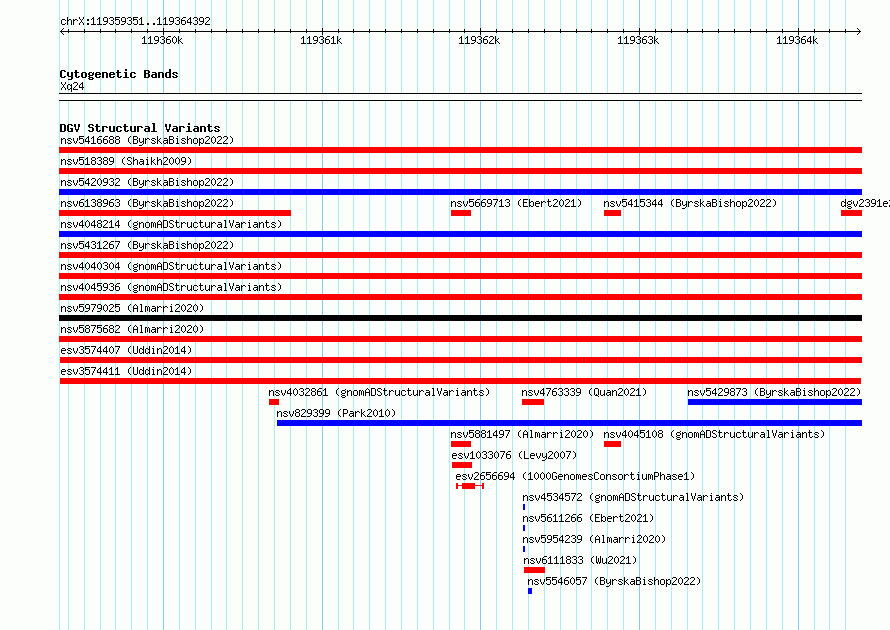Click the red bar of nsv4045936
This screenshot has width=890, height=630.
(460, 297)
